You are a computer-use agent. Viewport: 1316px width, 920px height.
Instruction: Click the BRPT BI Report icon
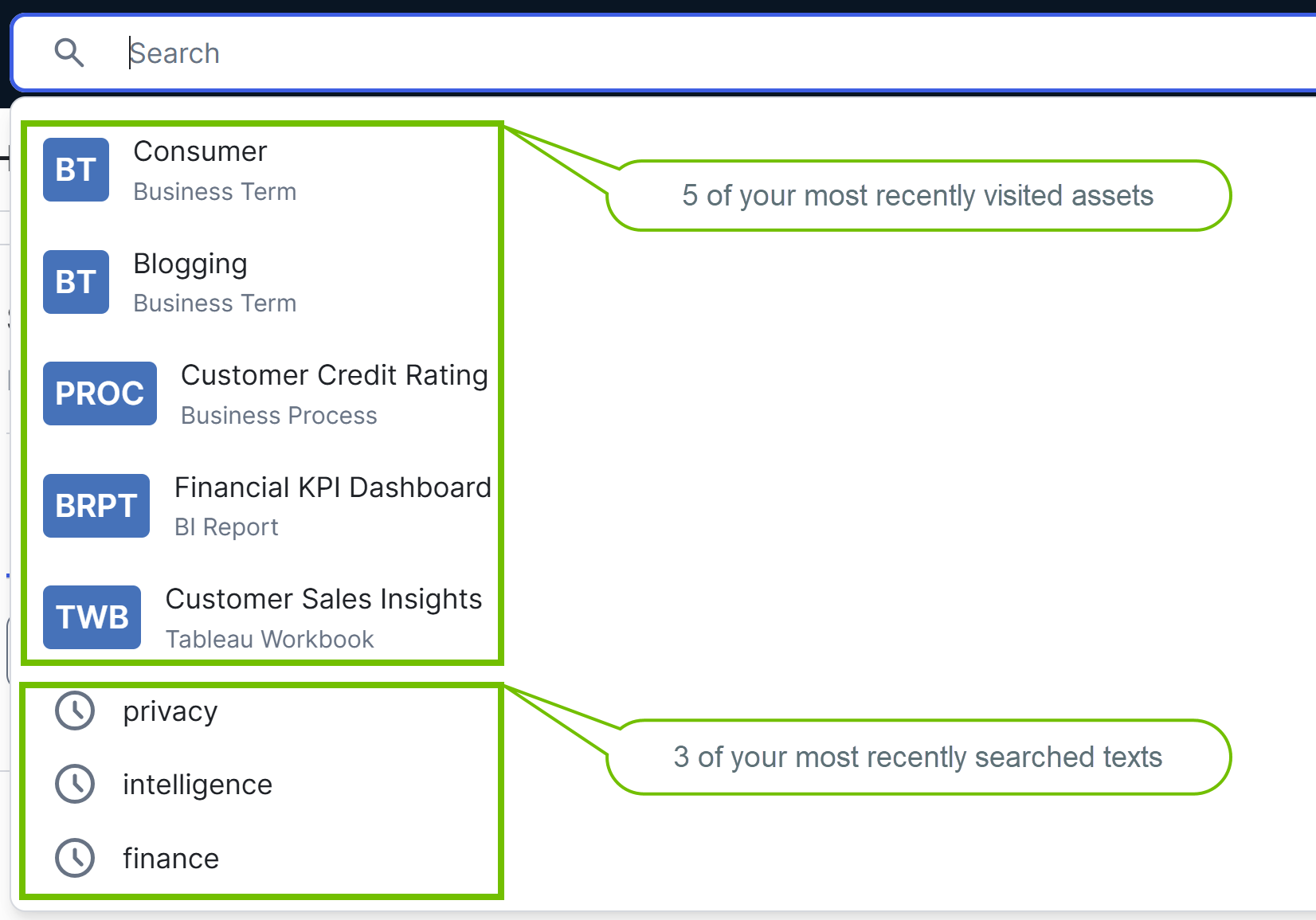tap(96, 506)
